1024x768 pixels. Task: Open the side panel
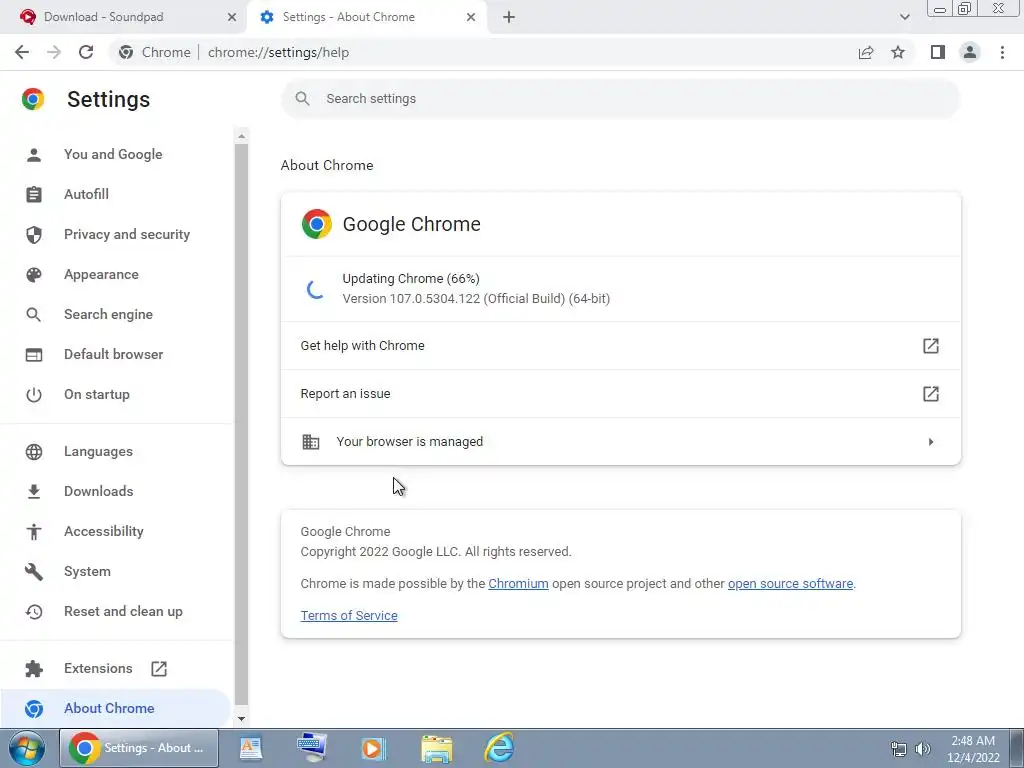click(938, 52)
